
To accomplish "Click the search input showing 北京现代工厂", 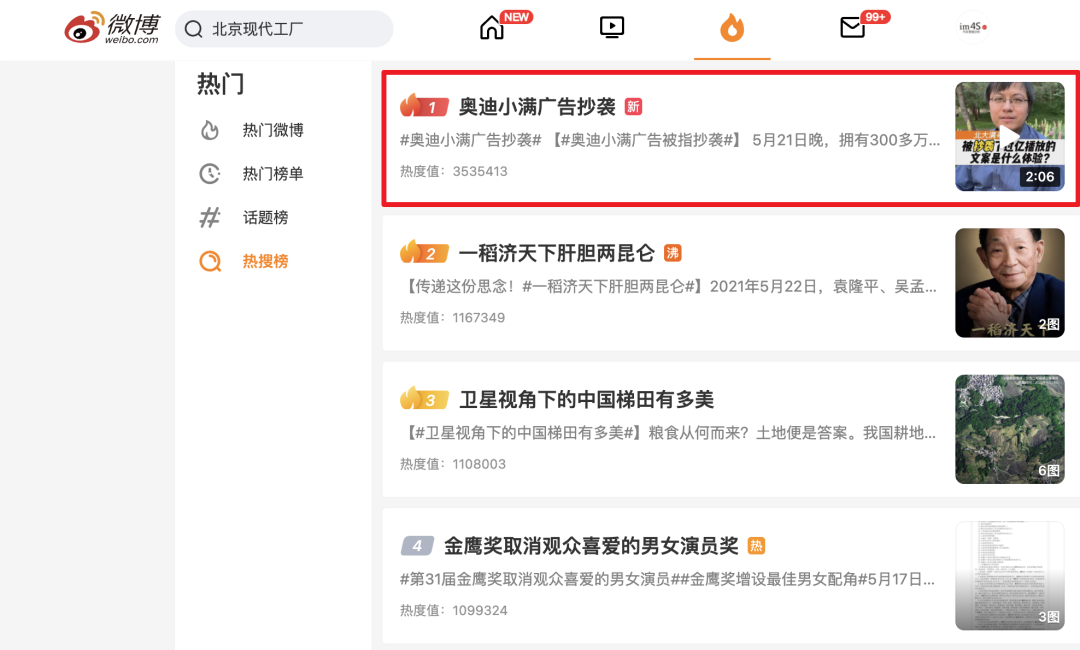I will pos(285,29).
